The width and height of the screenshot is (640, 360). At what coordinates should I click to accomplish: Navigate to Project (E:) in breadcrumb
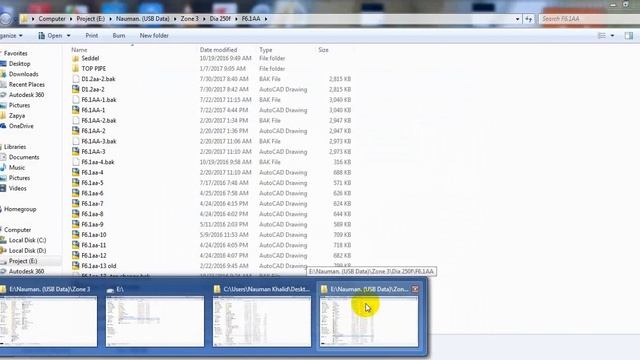[91, 19]
